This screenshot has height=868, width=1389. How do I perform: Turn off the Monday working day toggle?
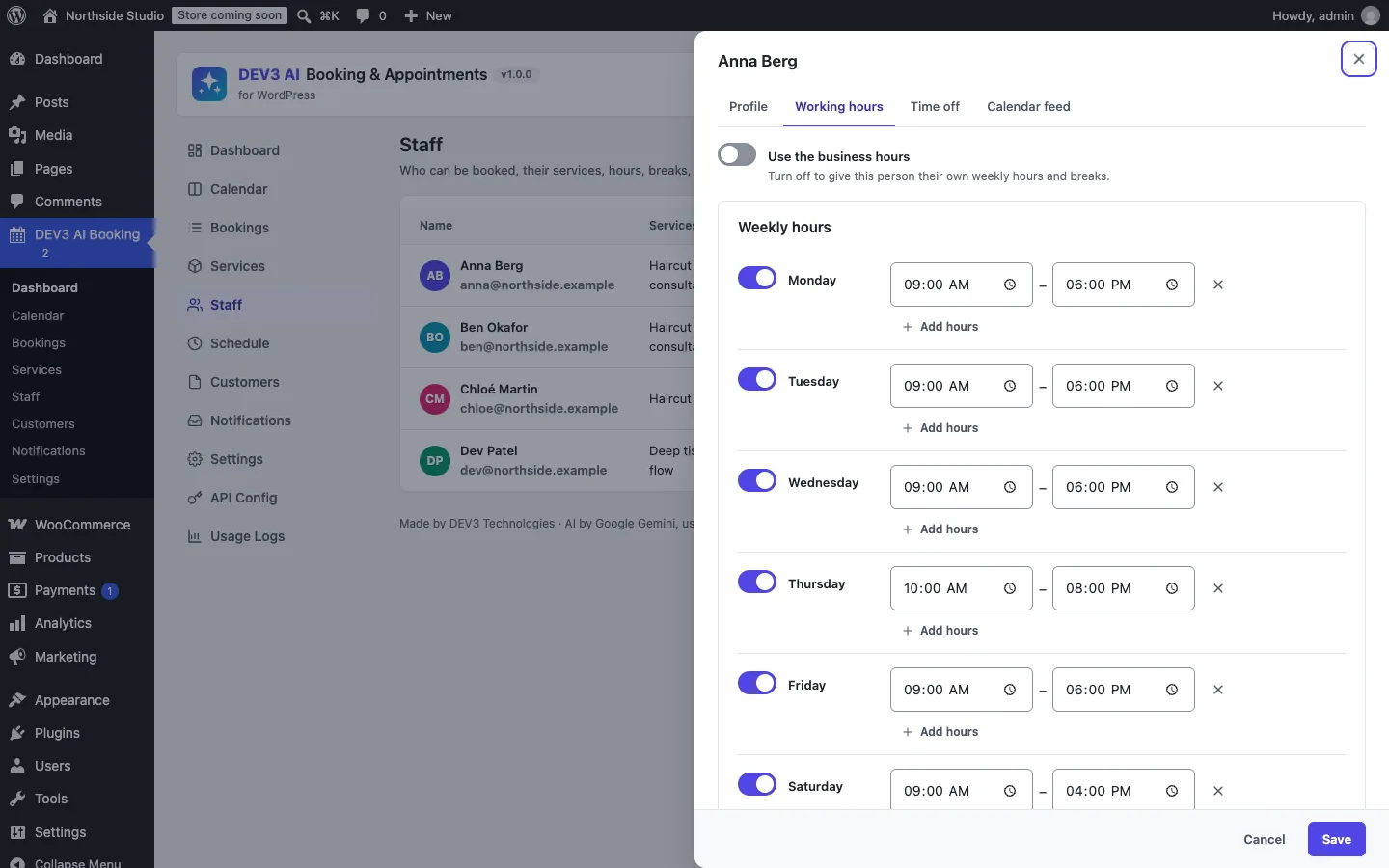[757, 278]
